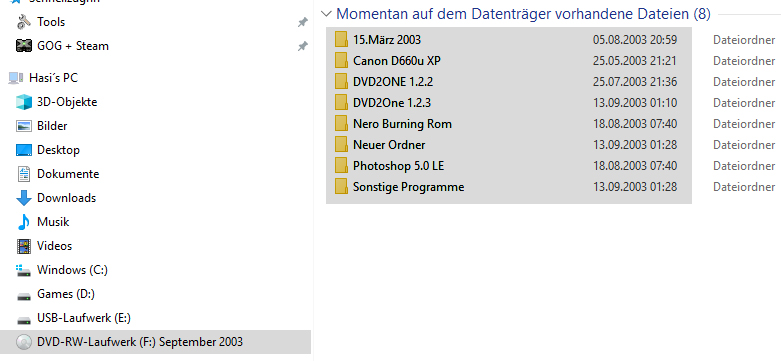Select the Videos filmstrip icon
This screenshot has height=361, width=781.
click(24, 246)
